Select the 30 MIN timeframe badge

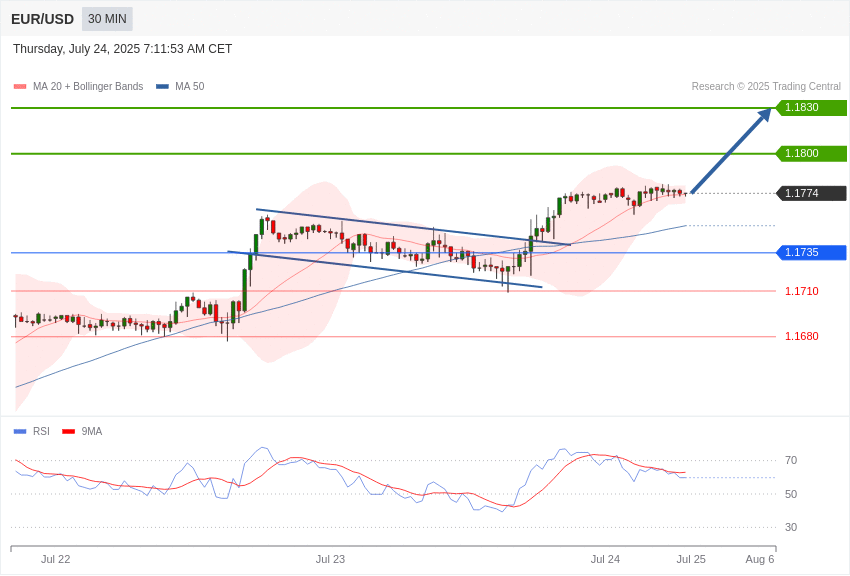pos(107,19)
